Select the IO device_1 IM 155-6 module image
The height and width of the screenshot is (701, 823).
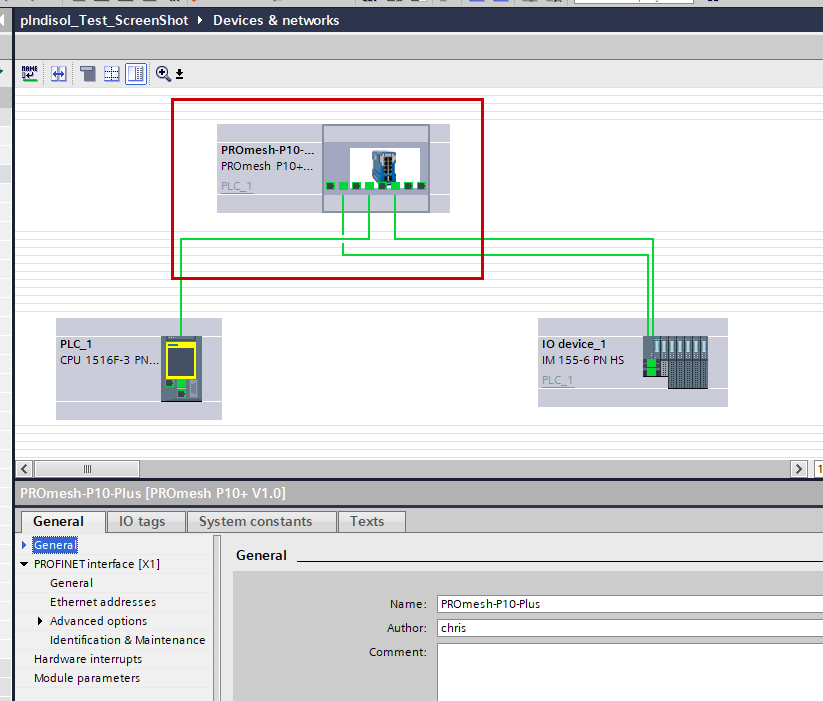click(x=676, y=362)
